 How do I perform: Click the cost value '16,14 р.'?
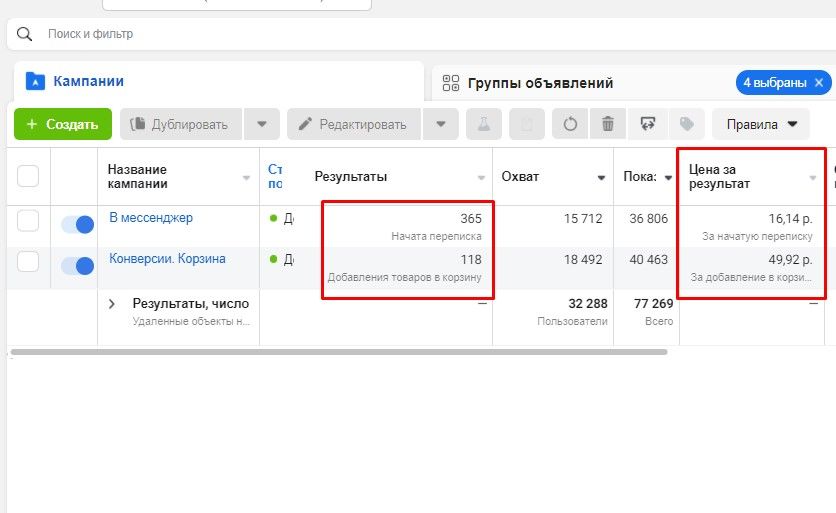click(x=790, y=219)
